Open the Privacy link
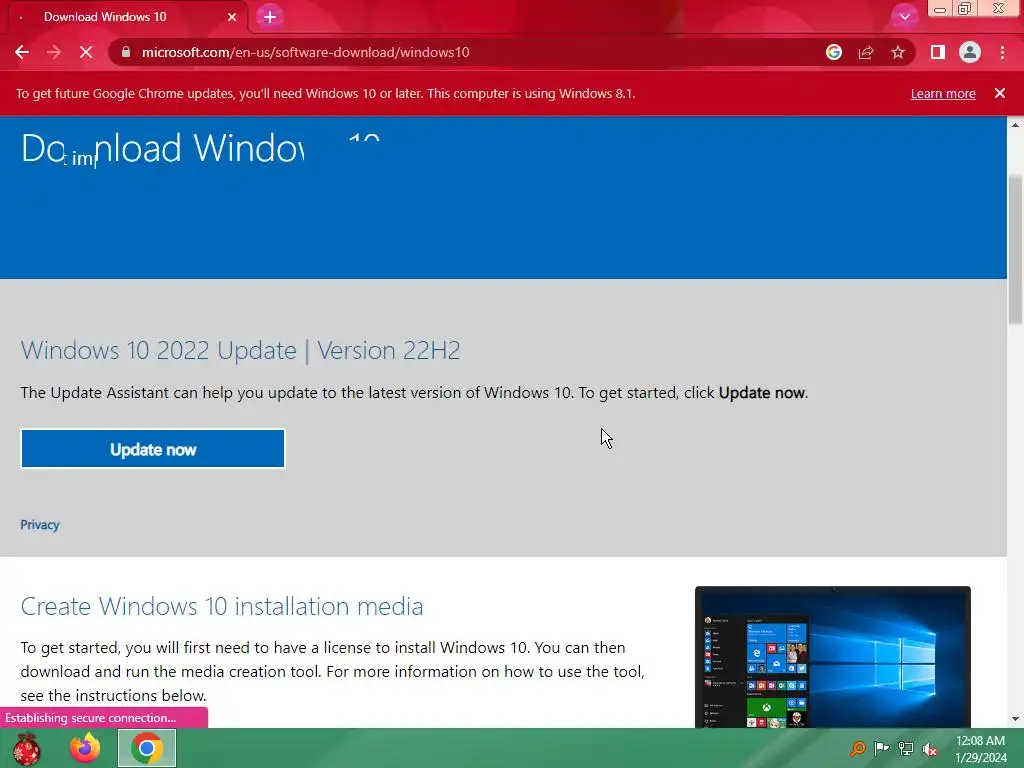This screenshot has width=1024, height=768. point(40,524)
